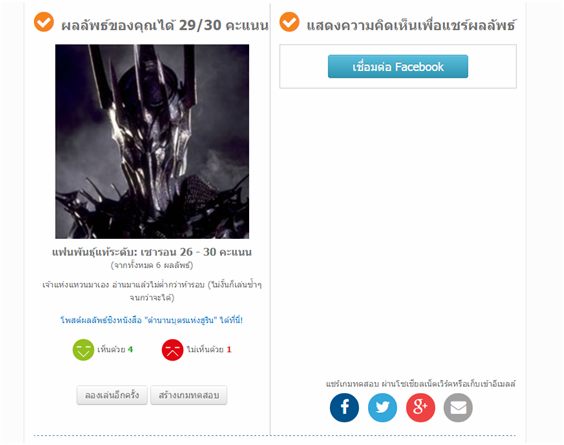The image size is (564, 445).
Task: Click the 29/30 score heading text
Action: click(x=165, y=25)
